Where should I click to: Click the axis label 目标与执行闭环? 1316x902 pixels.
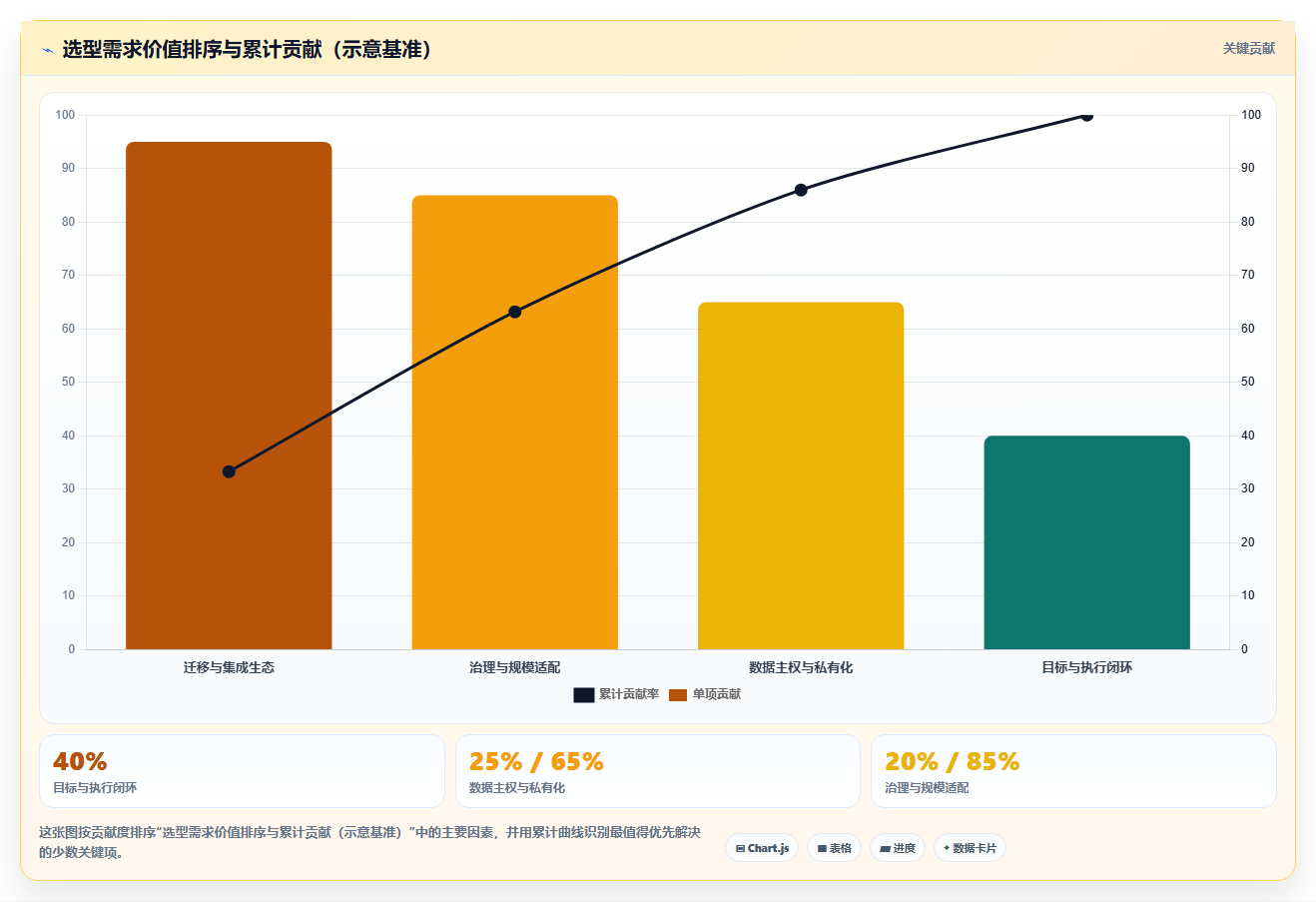1087,667
